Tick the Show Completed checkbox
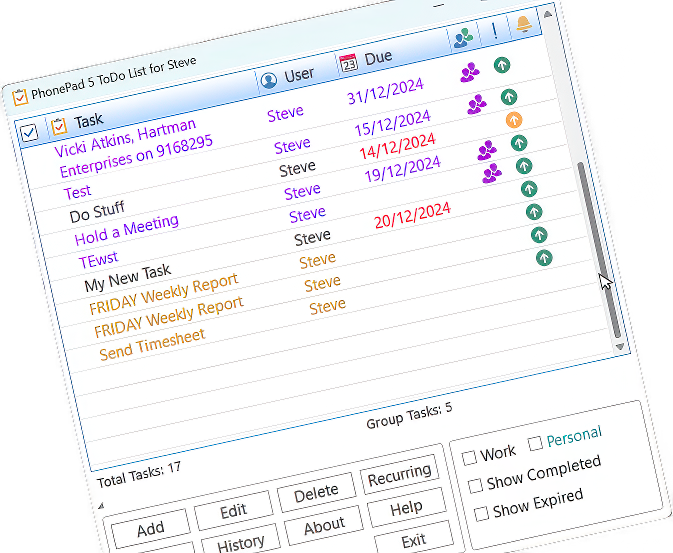 [x=475, y=486]
